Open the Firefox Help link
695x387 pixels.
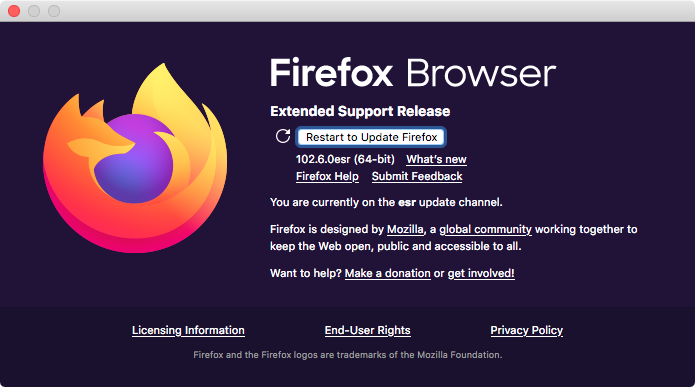pos(327,176)
